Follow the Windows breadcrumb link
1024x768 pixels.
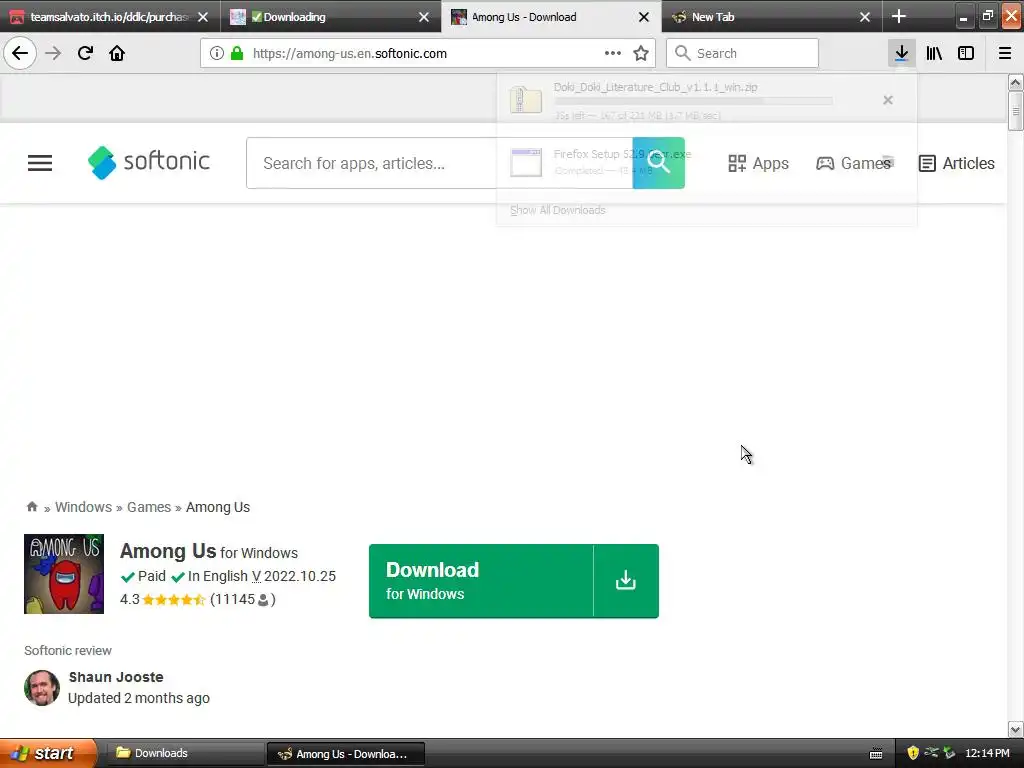83,507
